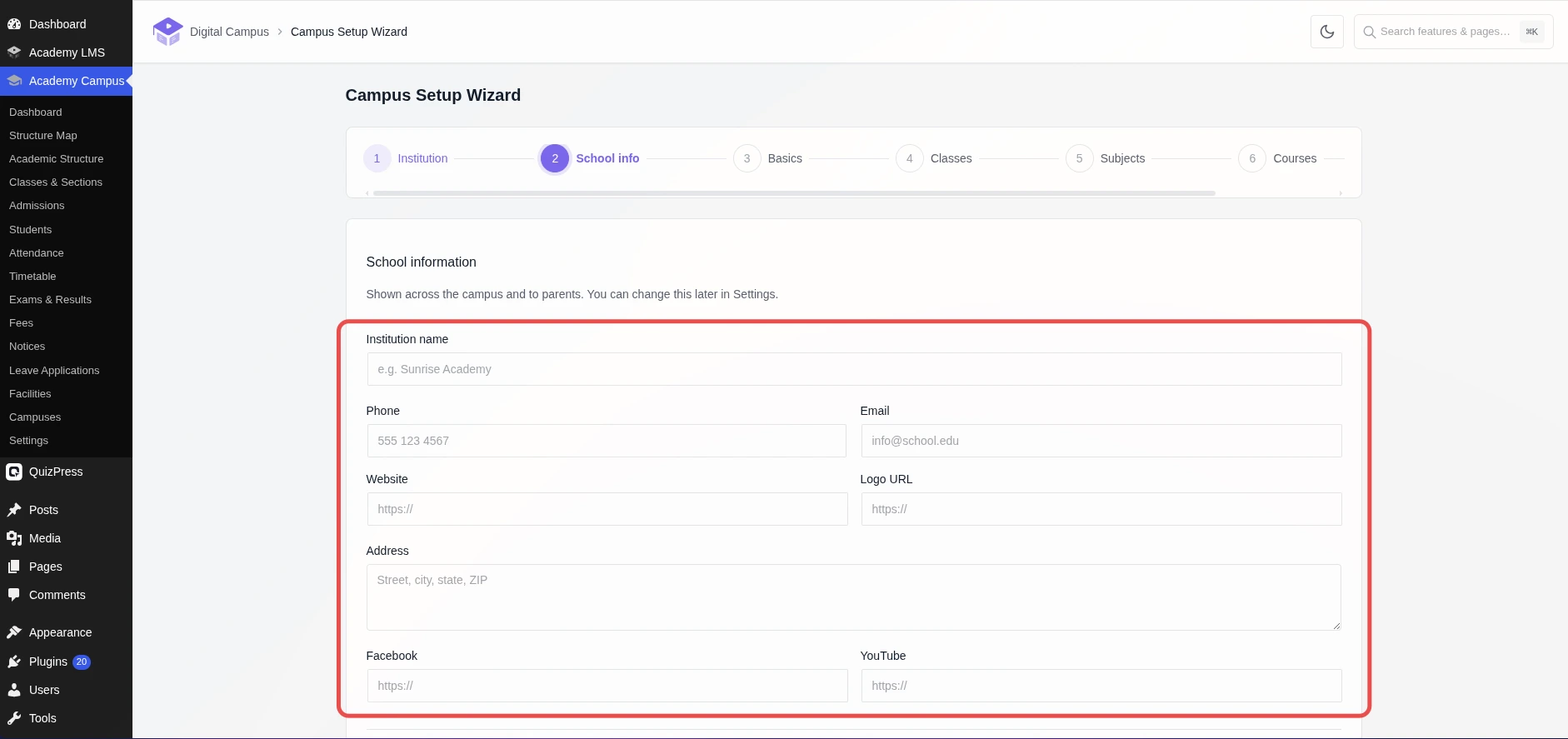Click the Logo URL field

pos(1101,509)
